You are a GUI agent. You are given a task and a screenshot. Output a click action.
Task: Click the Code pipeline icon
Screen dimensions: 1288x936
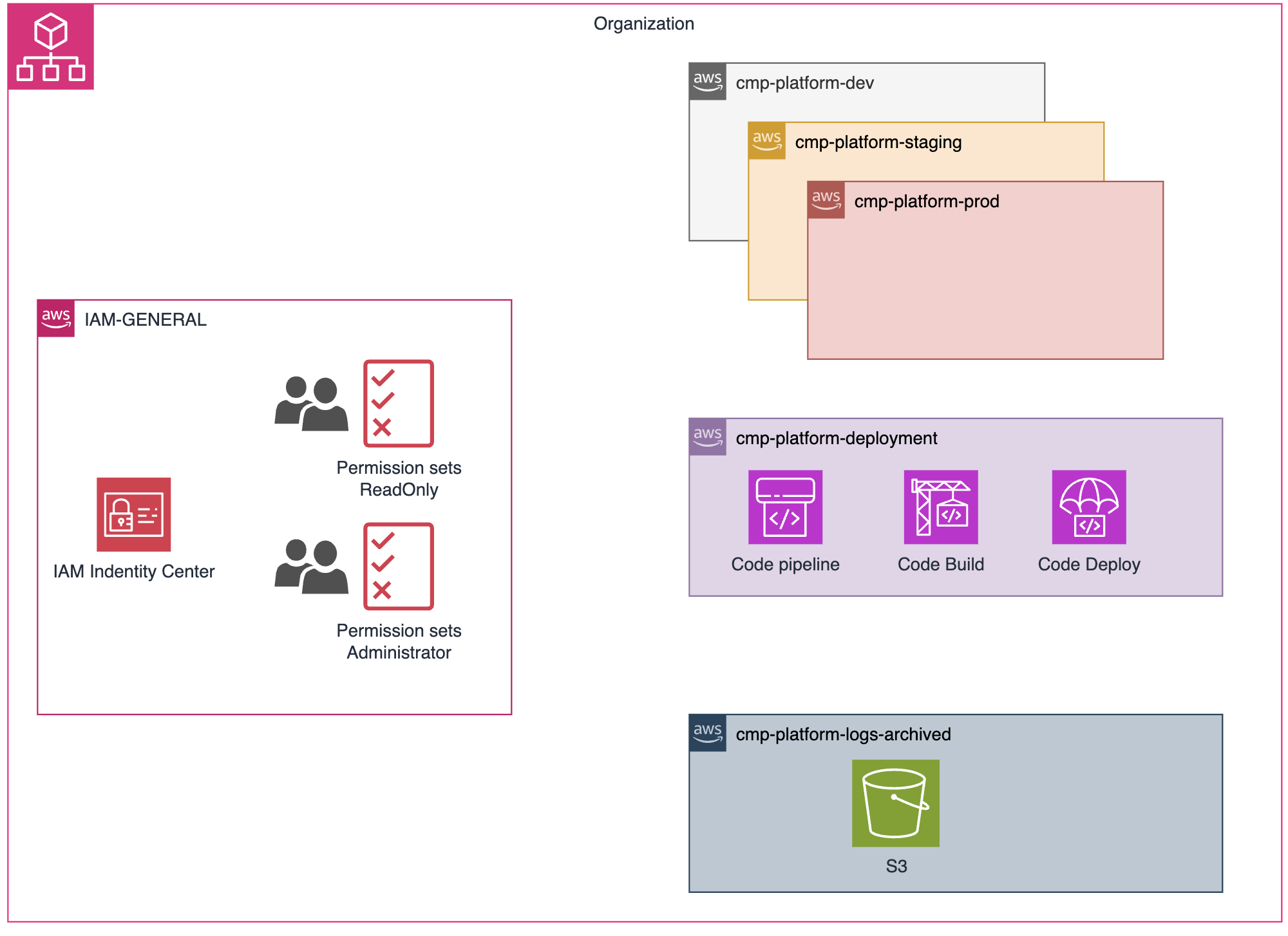(x=785, y=507)
